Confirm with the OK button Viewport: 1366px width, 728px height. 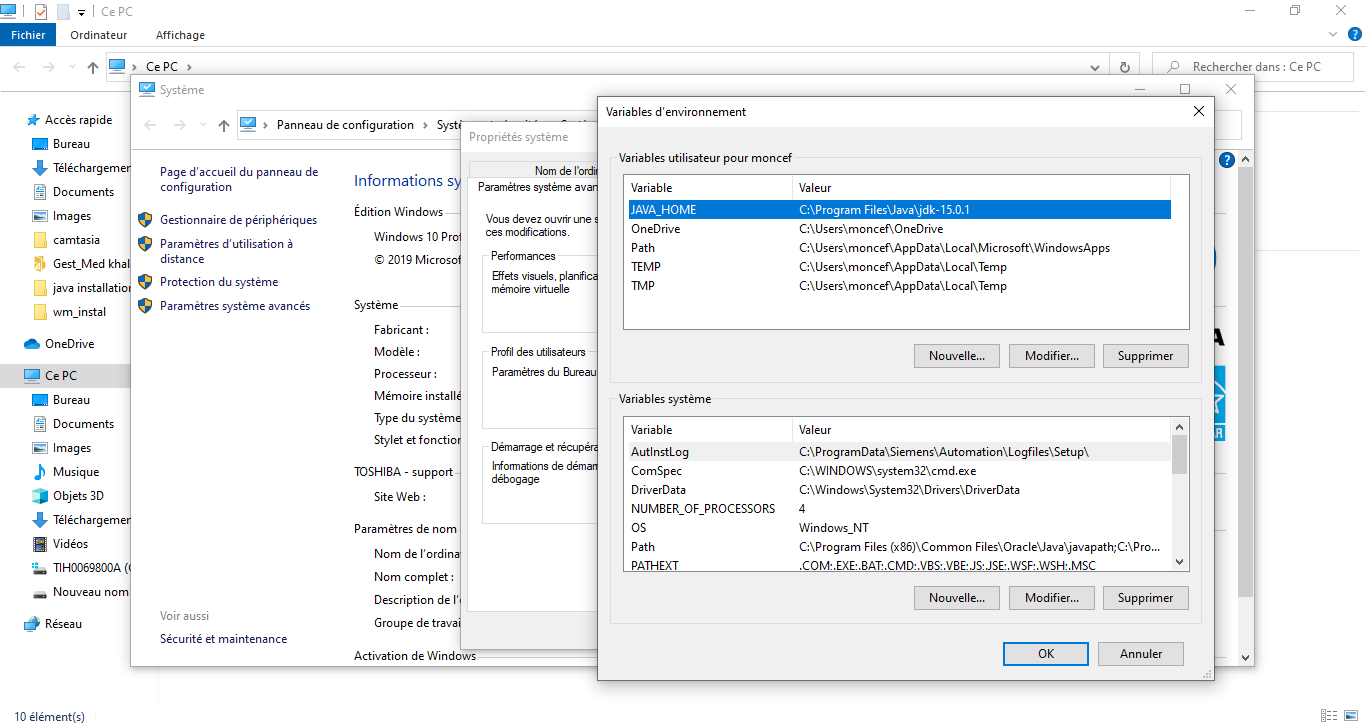tap(1046, 654)
